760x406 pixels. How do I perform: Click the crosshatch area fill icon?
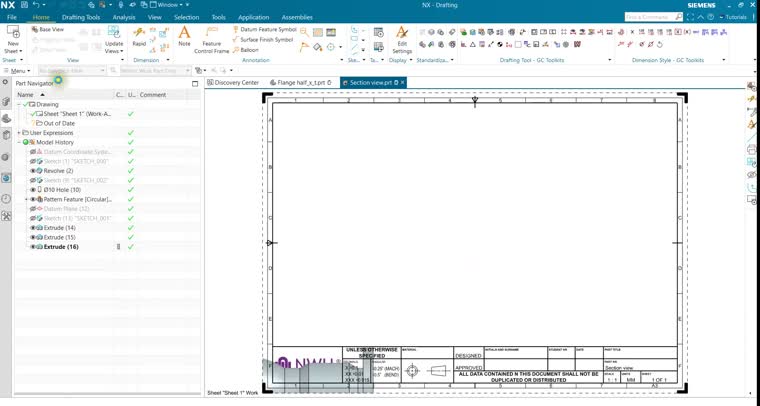[x=317, y=32]
